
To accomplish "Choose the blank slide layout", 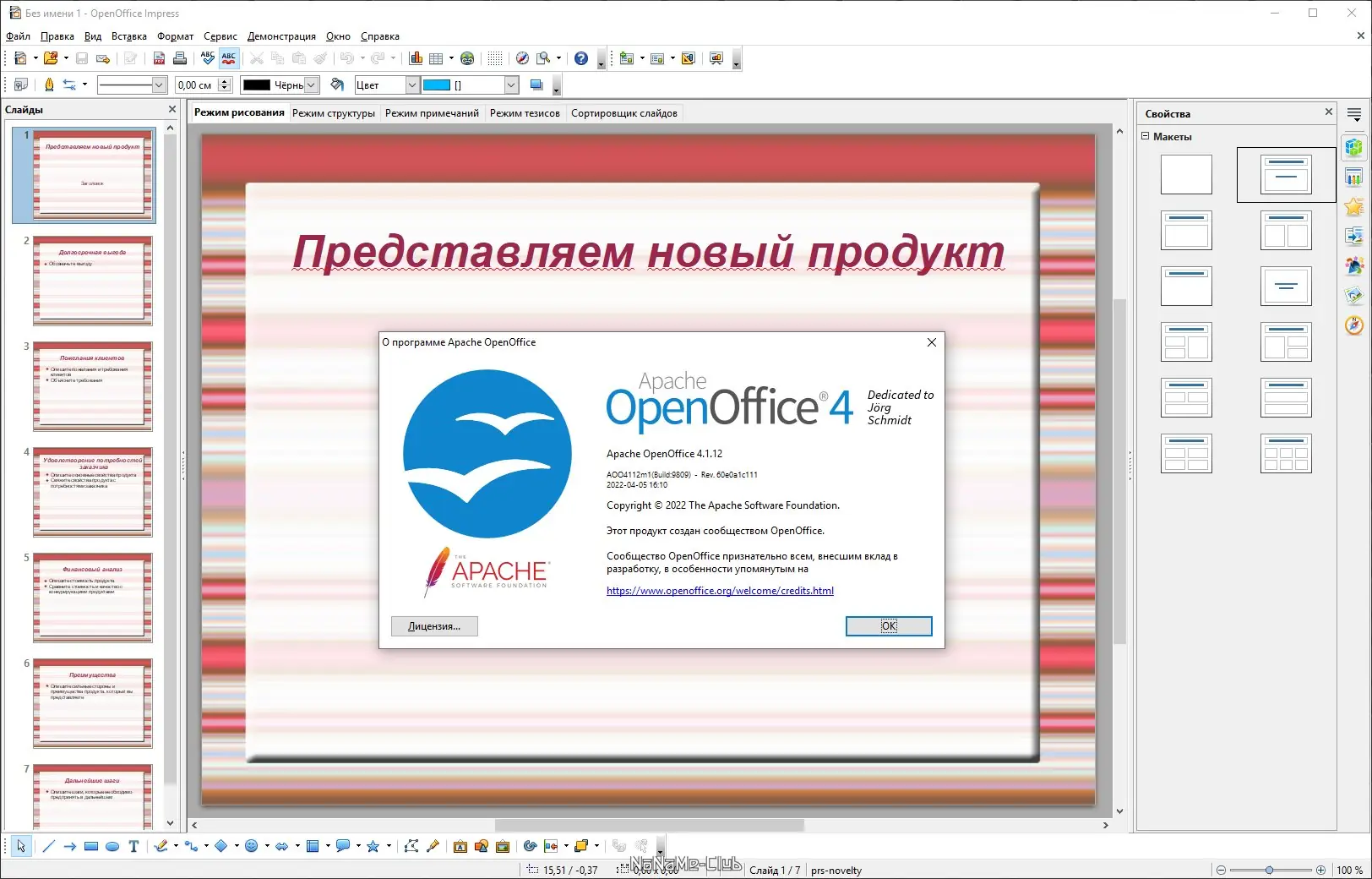I will [1186, 175].
